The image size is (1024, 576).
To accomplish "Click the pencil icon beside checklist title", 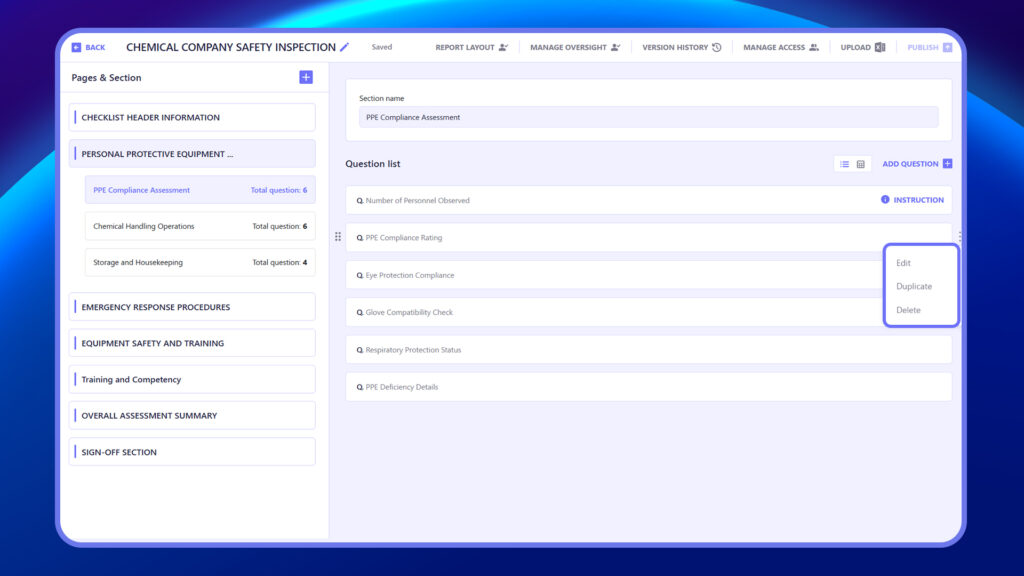I will coord(344,47).
